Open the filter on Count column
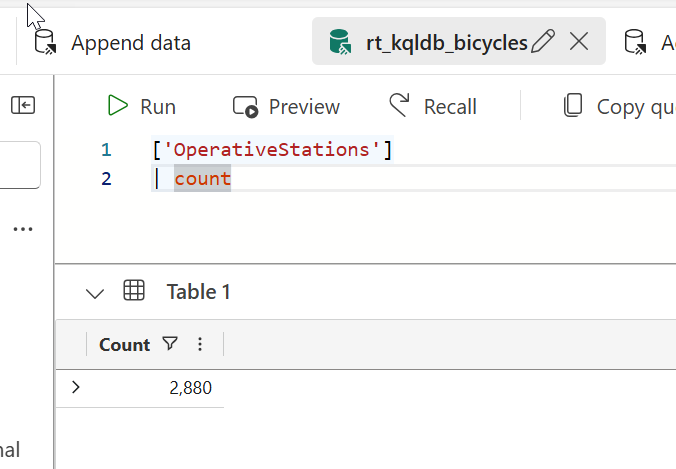 [x=170, y=344]
